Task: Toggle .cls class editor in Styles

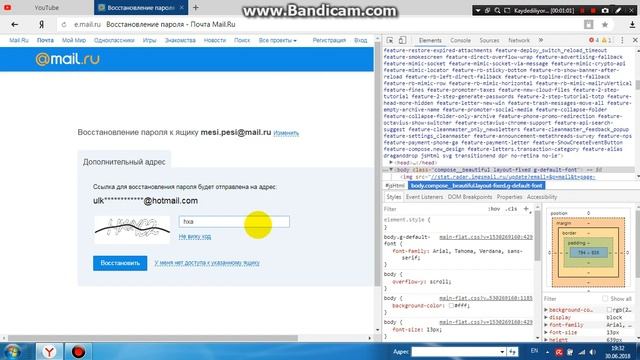Action: [511, 209]
